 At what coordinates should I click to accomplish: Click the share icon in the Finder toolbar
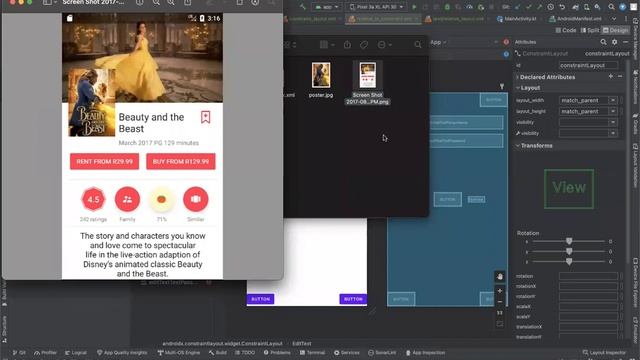pos(347,44)
